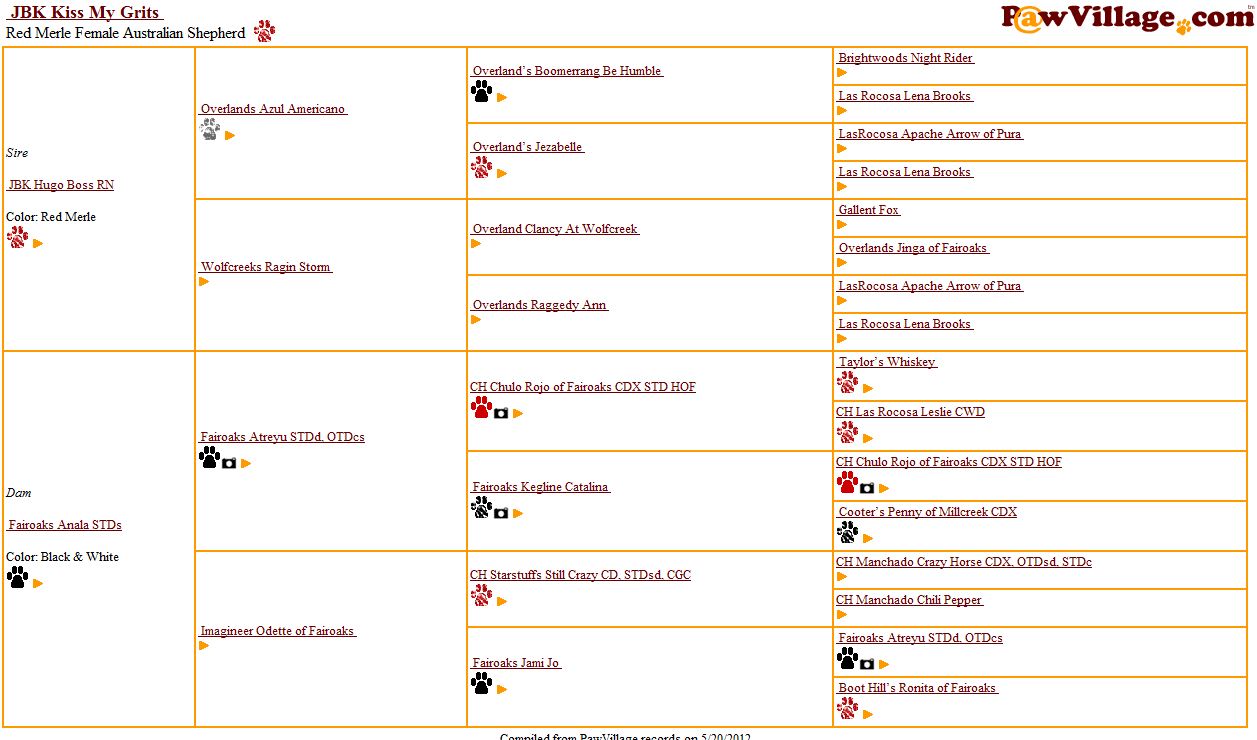Open Brightwoods Night Rider link
The height and width of the screenshot is (740, 1257).
[906, 58]
